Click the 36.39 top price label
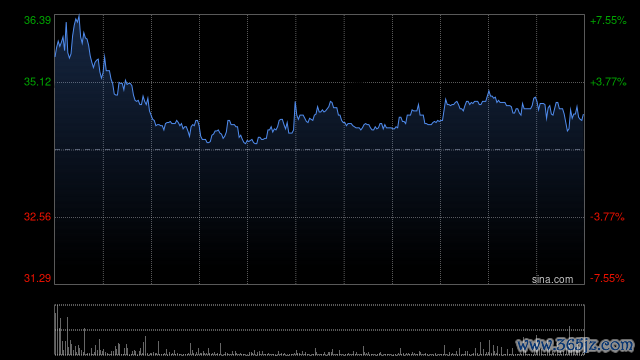The width and height of the screenshot is (640, 360). tap(38, 20)
